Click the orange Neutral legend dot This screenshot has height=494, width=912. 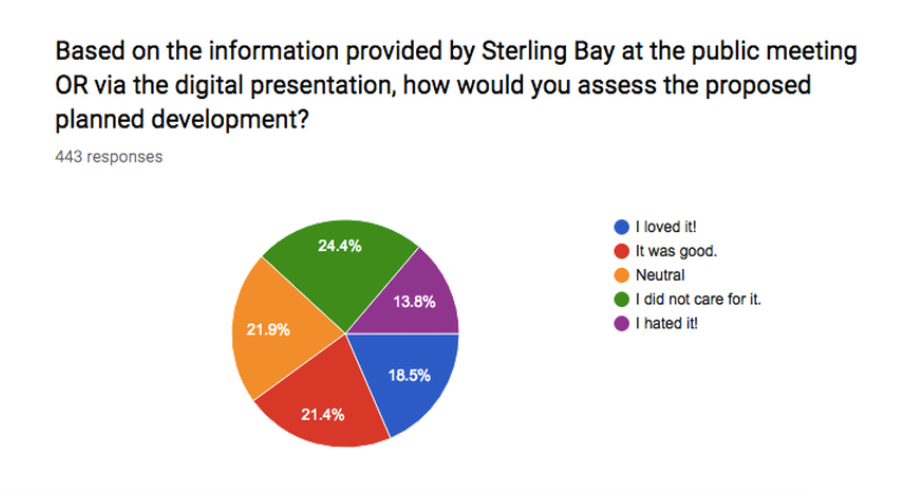[621, 275]
